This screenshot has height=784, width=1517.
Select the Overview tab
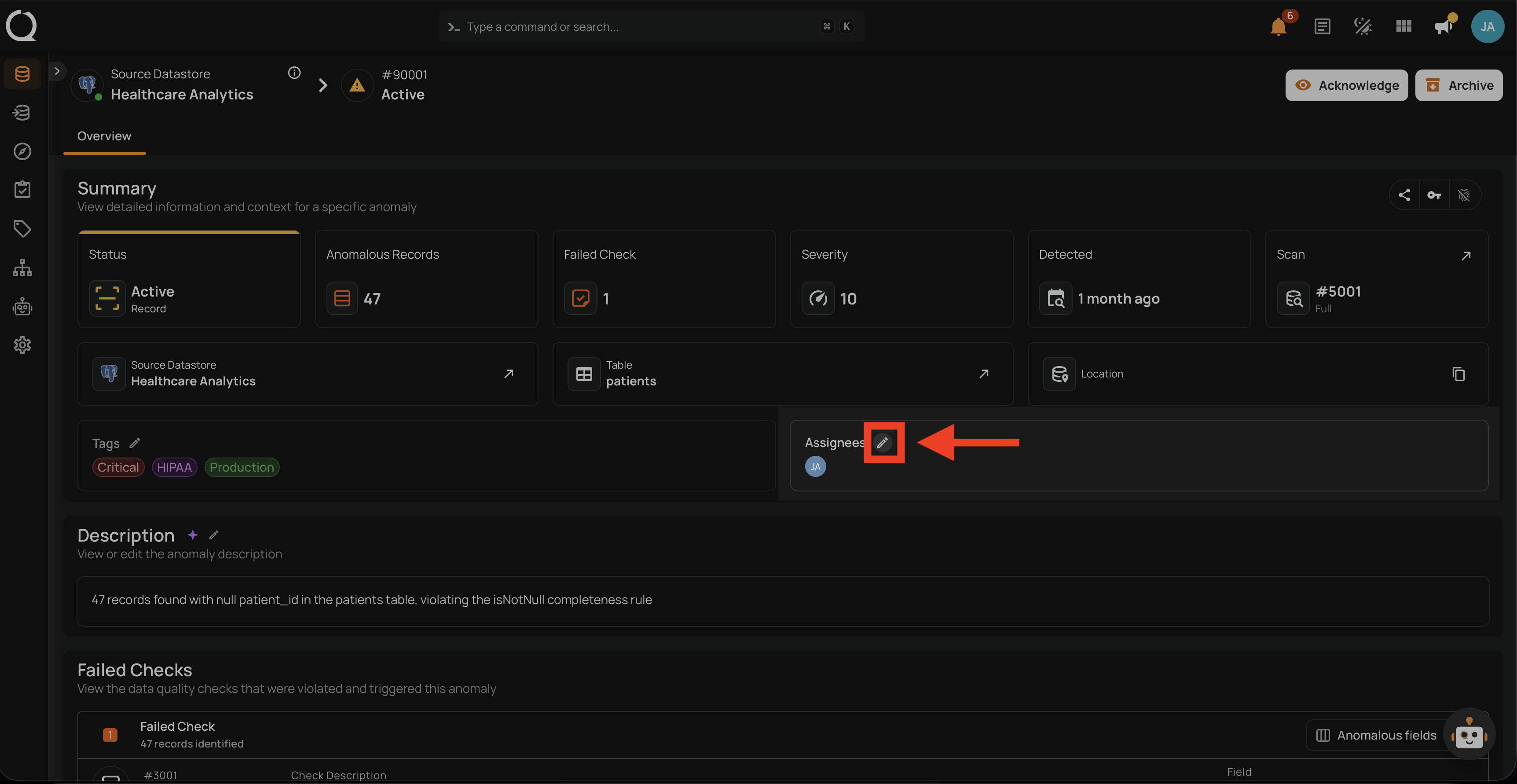pos(104,136)
